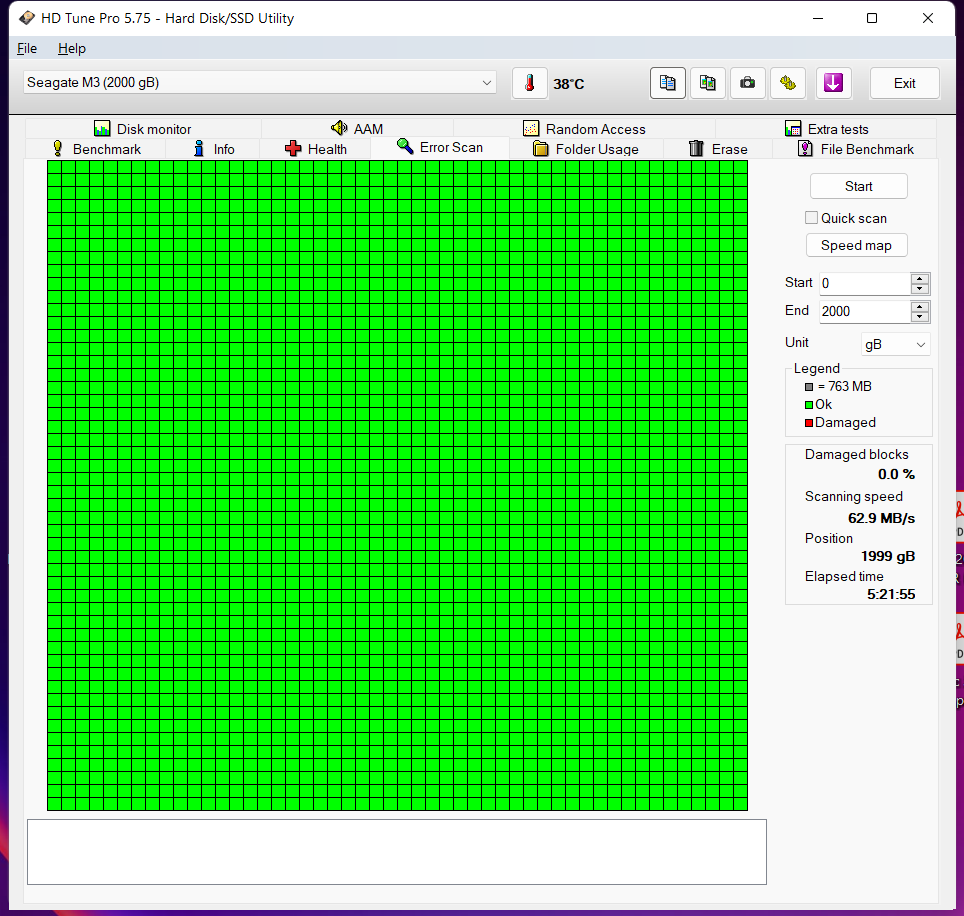This screenshot has height=916, width=964.
Task: Click the End position input field
Action: (865, 311)
